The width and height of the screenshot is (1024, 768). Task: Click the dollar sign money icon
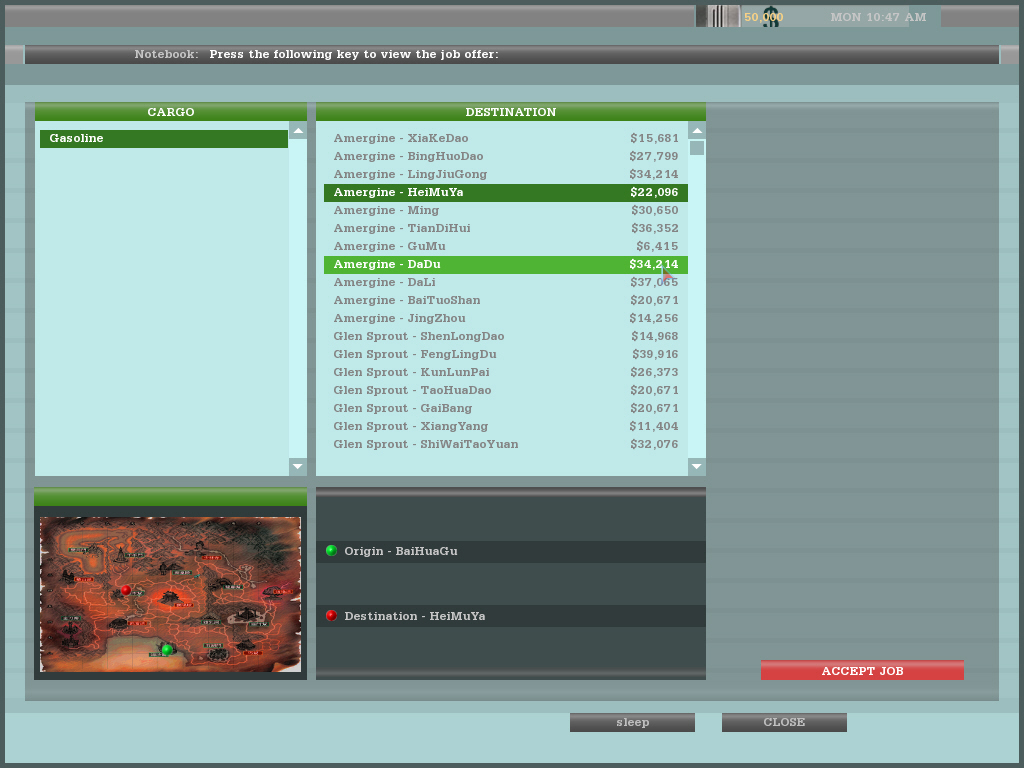[770, 17]
